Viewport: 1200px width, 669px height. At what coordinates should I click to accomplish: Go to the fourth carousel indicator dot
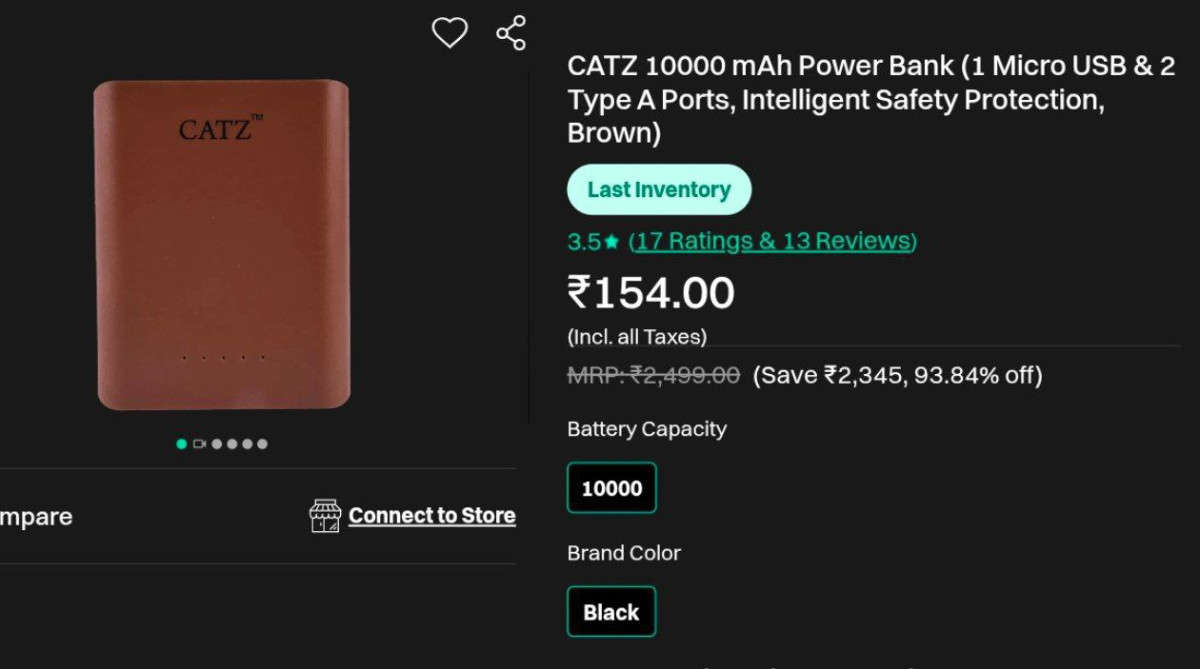(x=232, y=444)
